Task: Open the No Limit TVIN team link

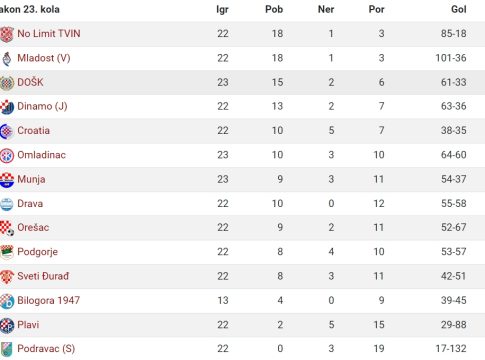Action: 49,34
